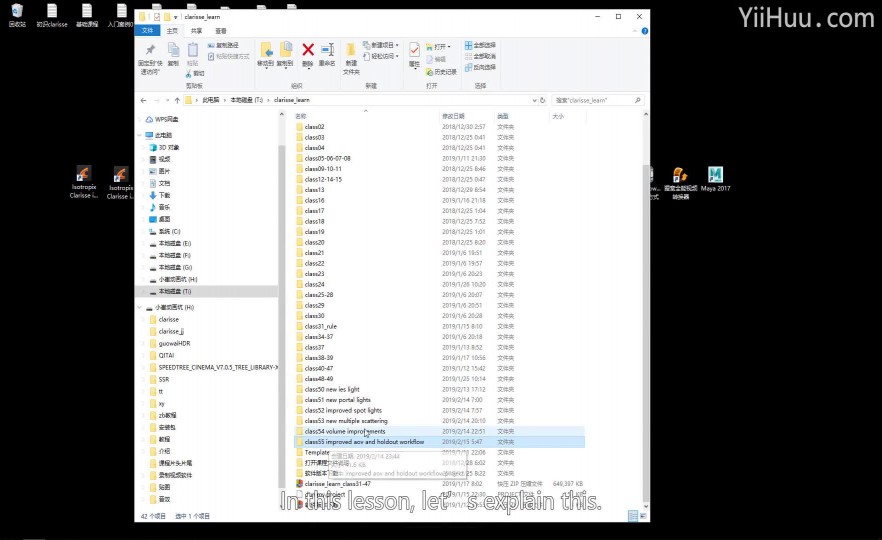
Task: Click the search magnifier icon
Action: (638, 100)
